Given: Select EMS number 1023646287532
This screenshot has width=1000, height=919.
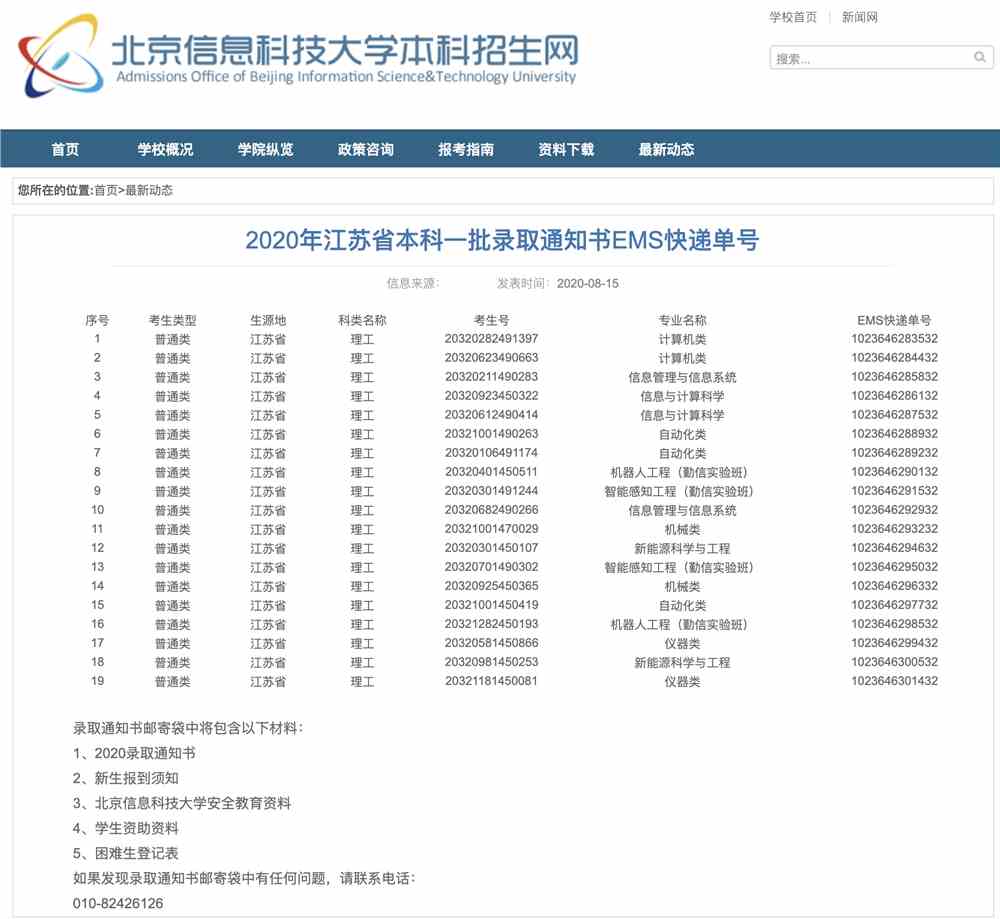Looking at the screenshot, I should (894, 415).
